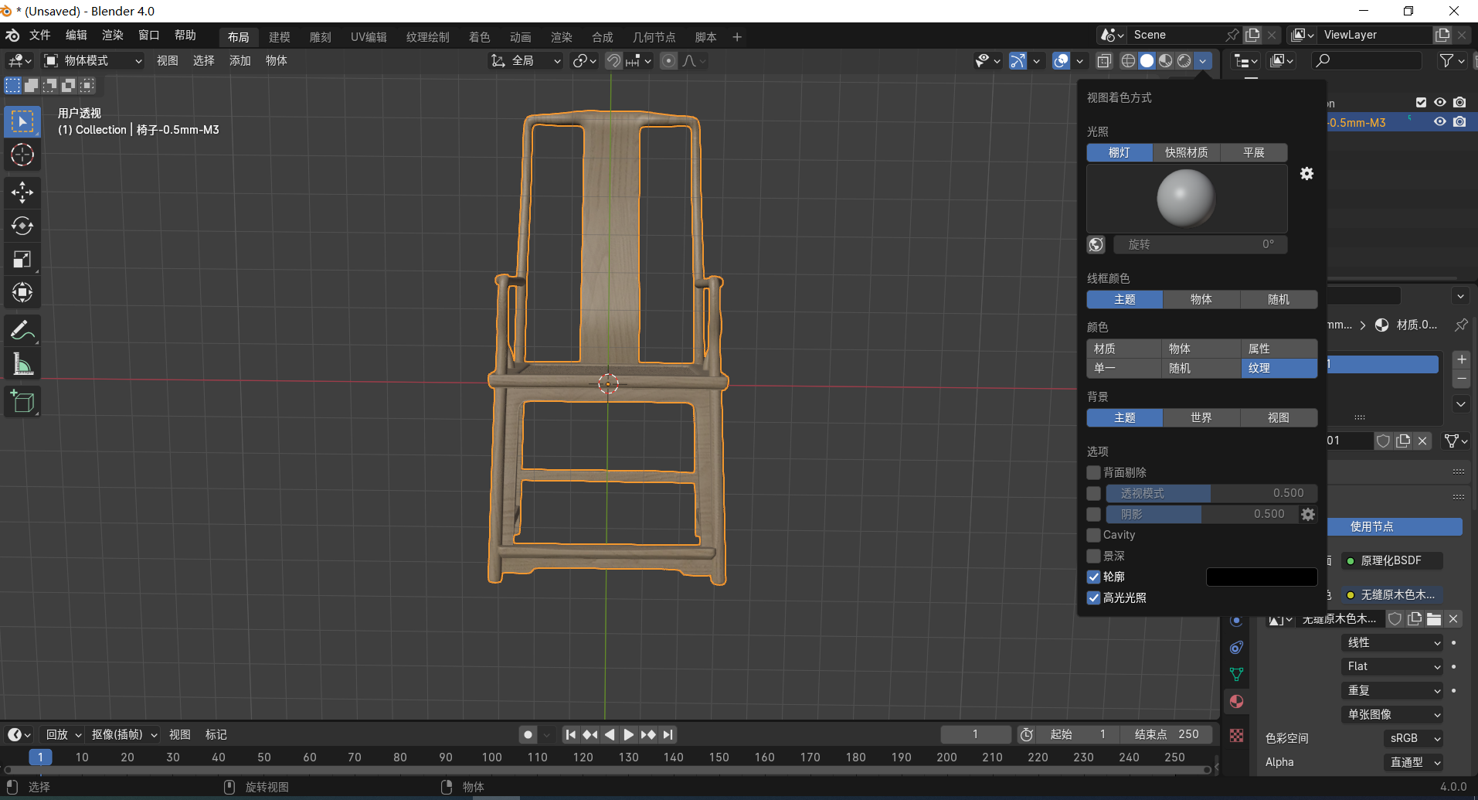Open the Flat projection dropdown
The width and height of the screenshot is (1478, 800).
[1392, 667]
